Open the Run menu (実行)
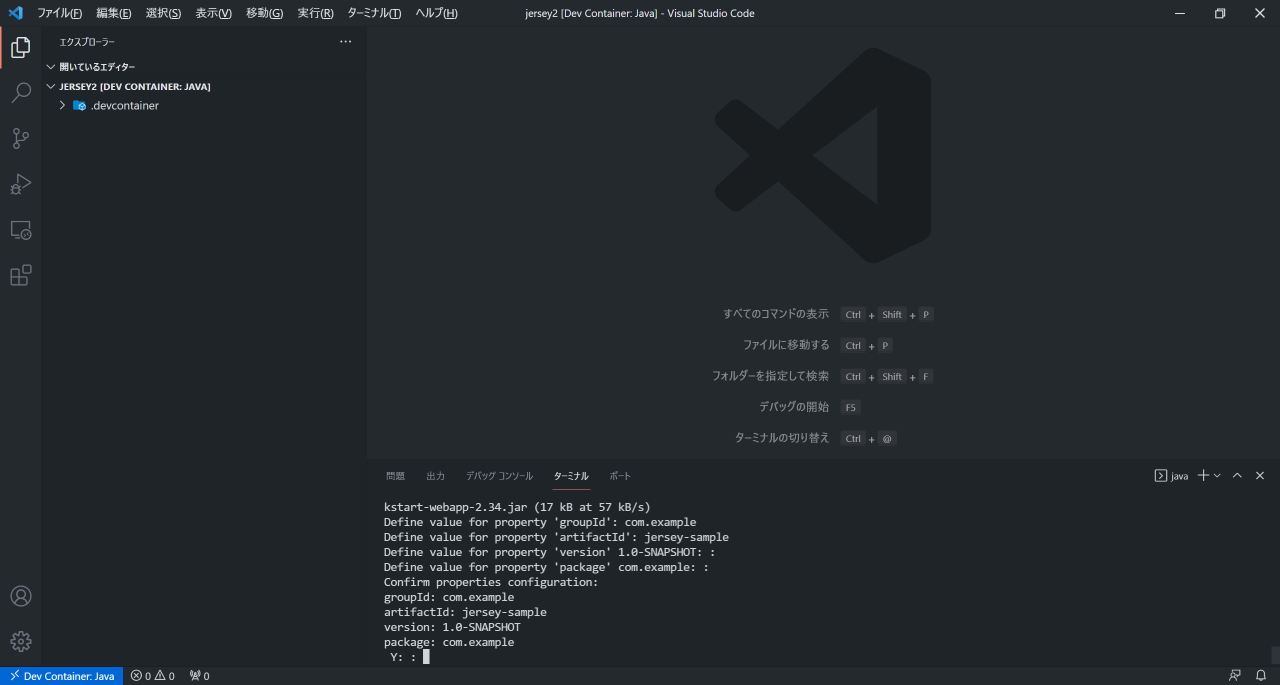This screenshot has width=1280, height=685. (315, 13)
